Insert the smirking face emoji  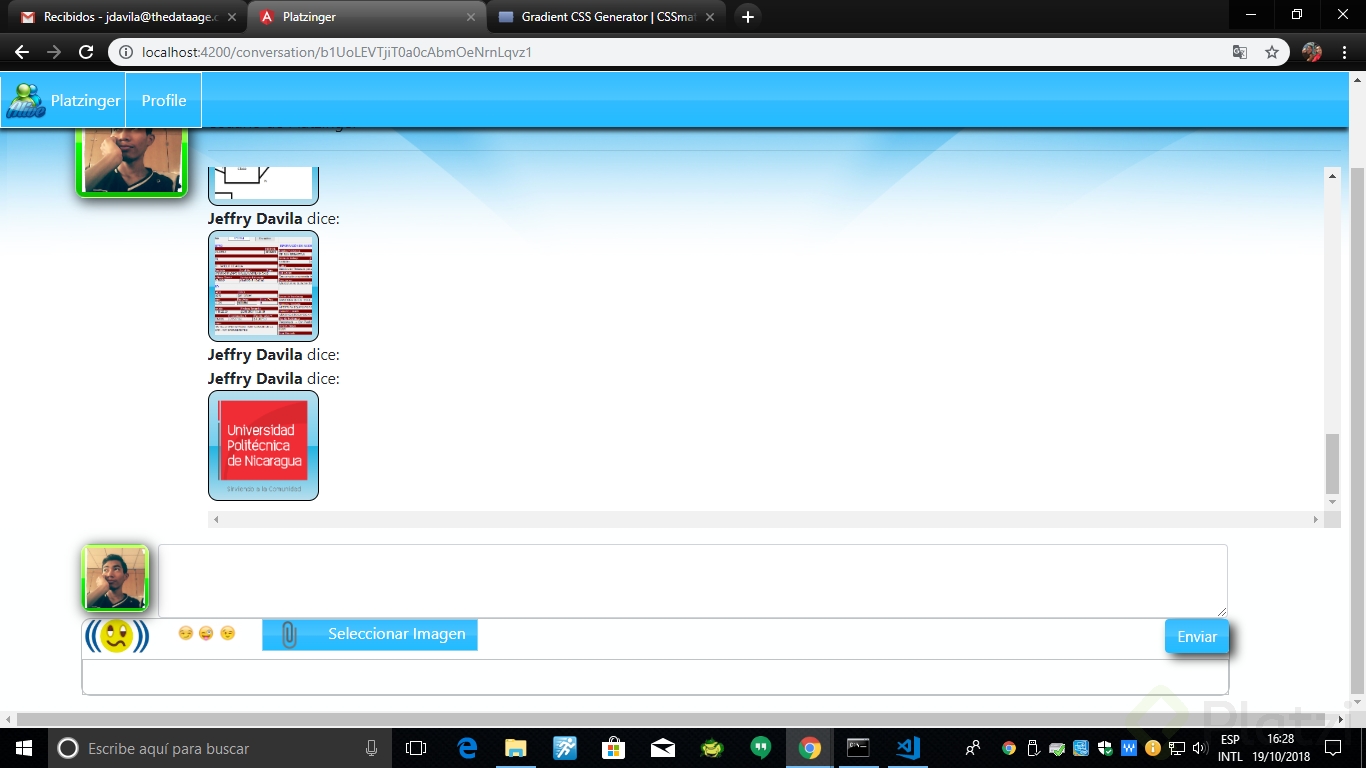click(x=185, y=633)
